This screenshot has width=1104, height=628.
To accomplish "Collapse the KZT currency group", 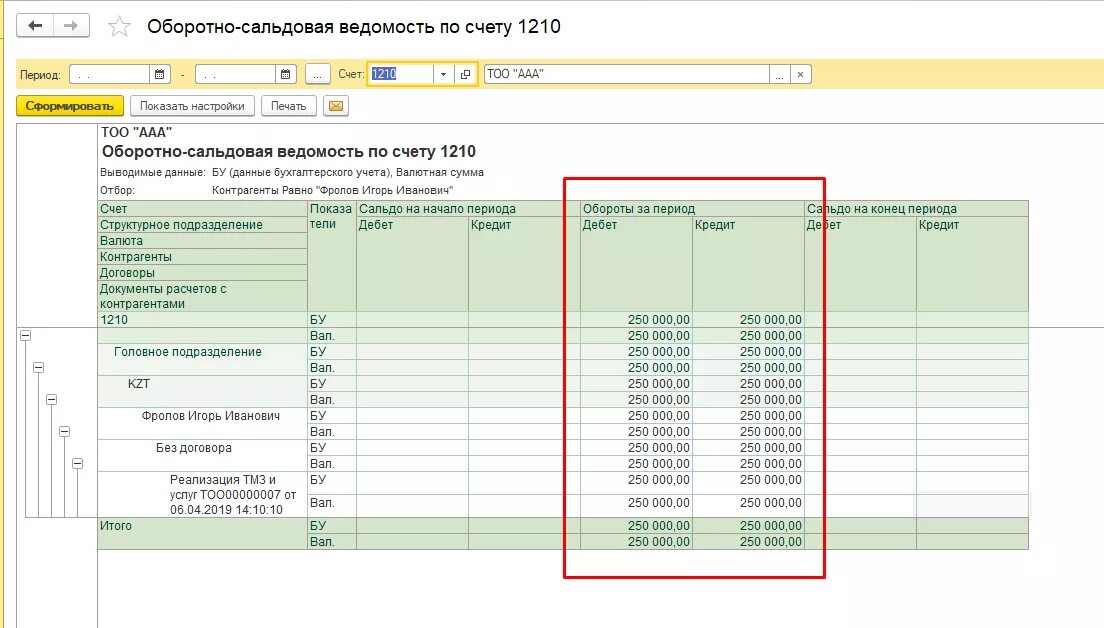I will [x=51, y=399].
